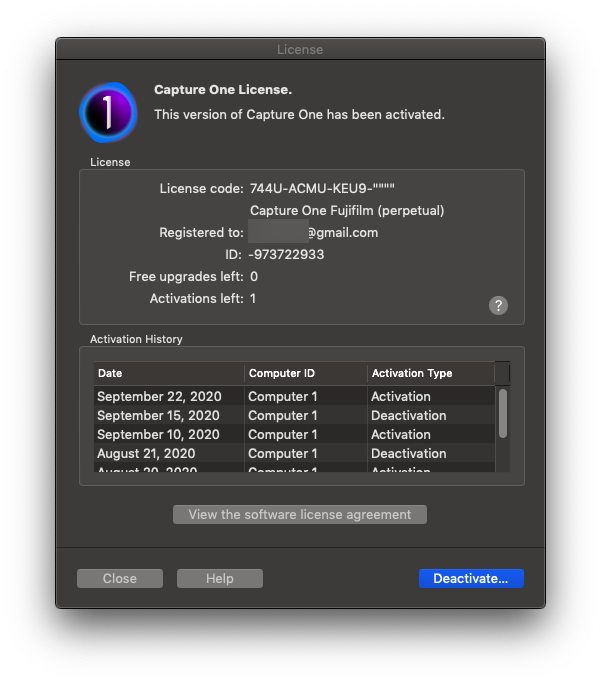601x682 pixels.
Task: Select the September 10, 2020 row date
Action: point(158,435)
